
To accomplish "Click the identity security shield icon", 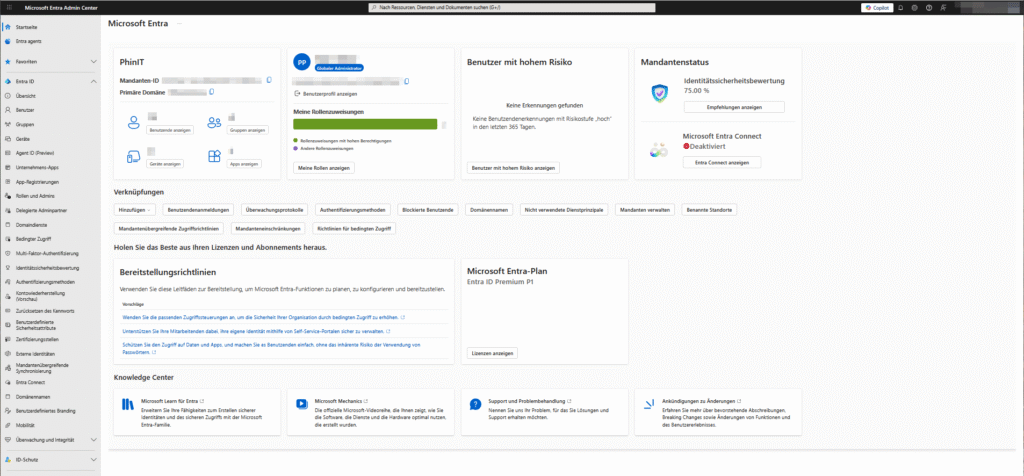I will 660,93.
